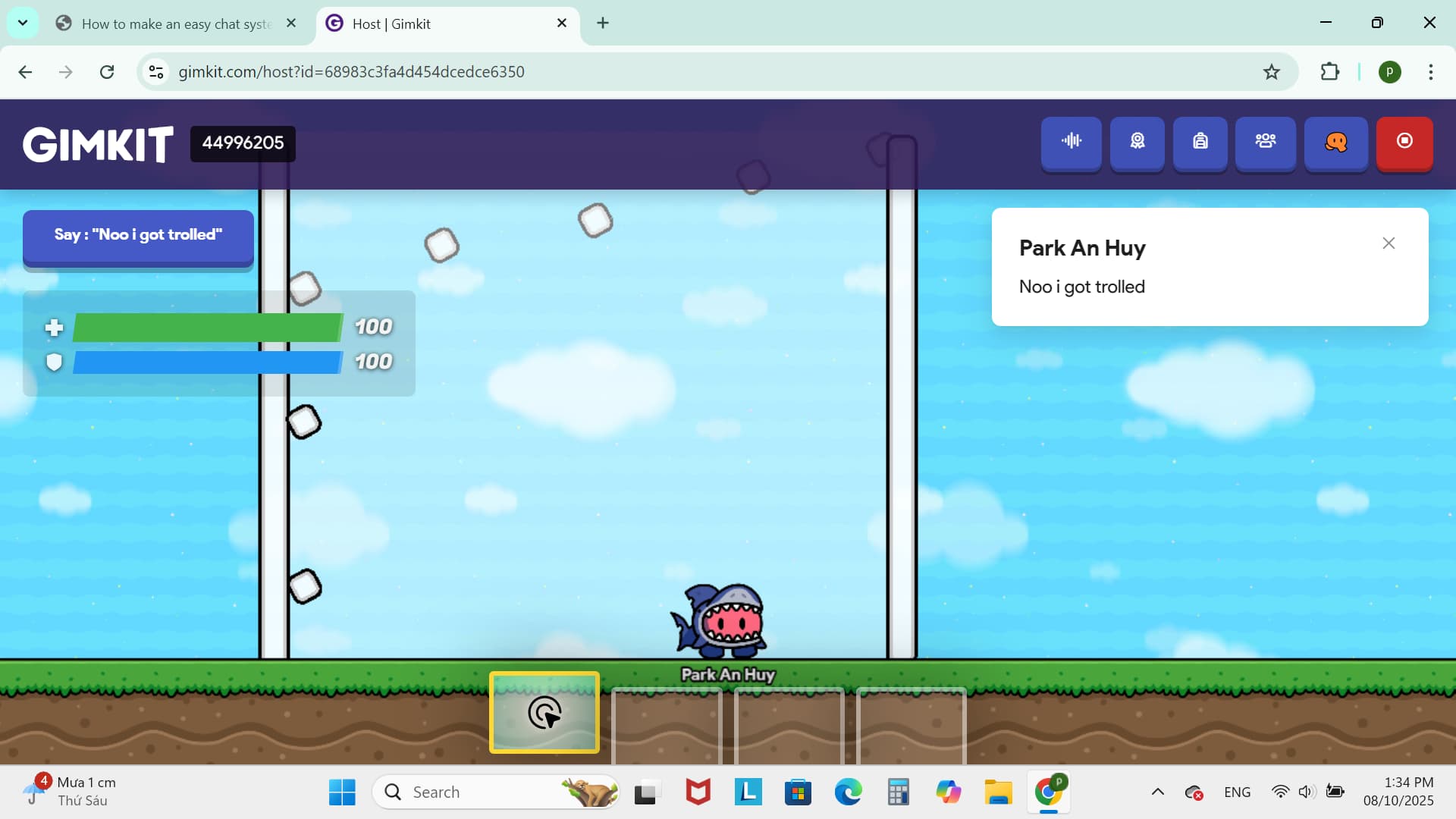The width and height of the screenshot is (1456, 819).
Task: Expand the tab search dropdown arrow
Action: pos(23,23)
